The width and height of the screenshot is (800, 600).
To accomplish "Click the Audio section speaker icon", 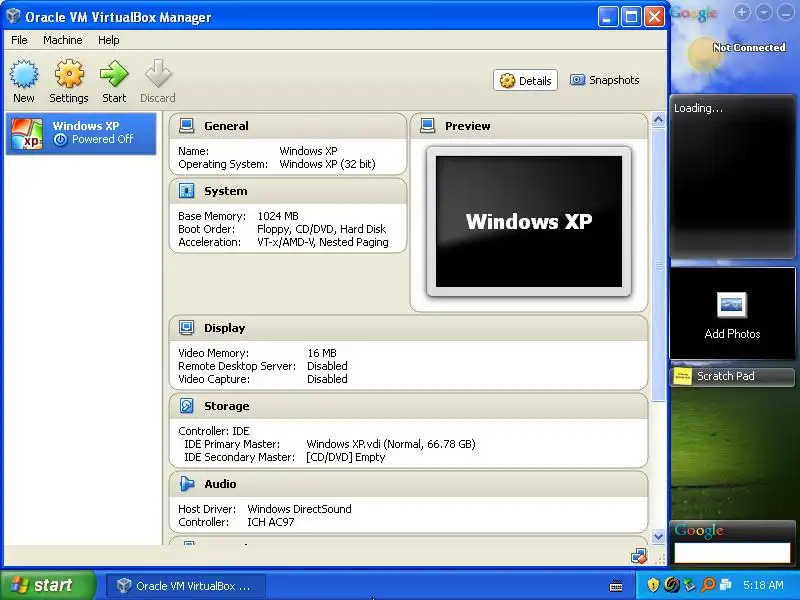I will point(187,484).
